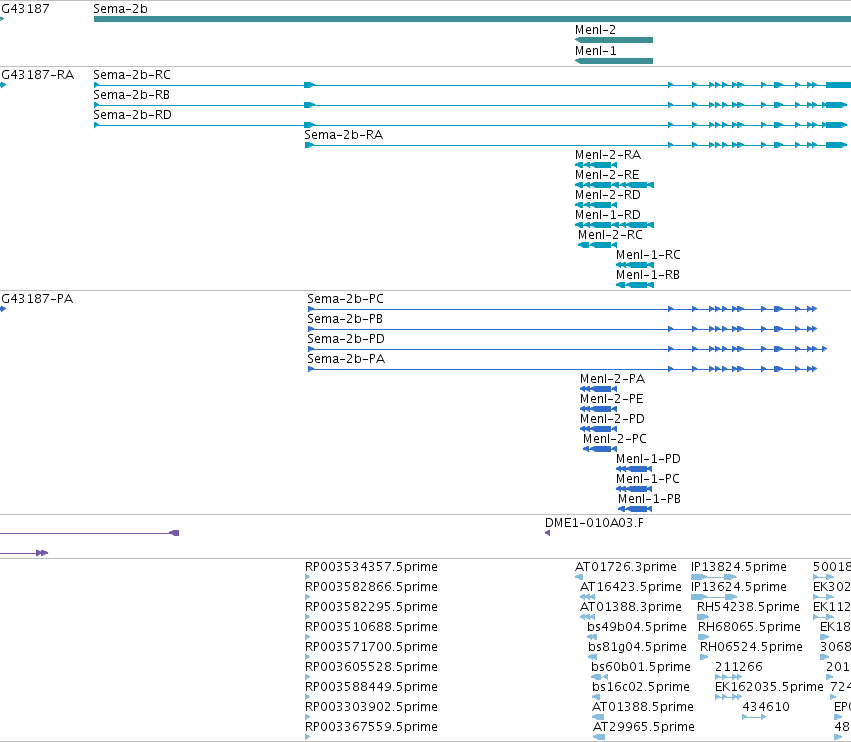Select the 211266 feature label
This screenshot has width=851, height=742.
[x=739, y=667]
